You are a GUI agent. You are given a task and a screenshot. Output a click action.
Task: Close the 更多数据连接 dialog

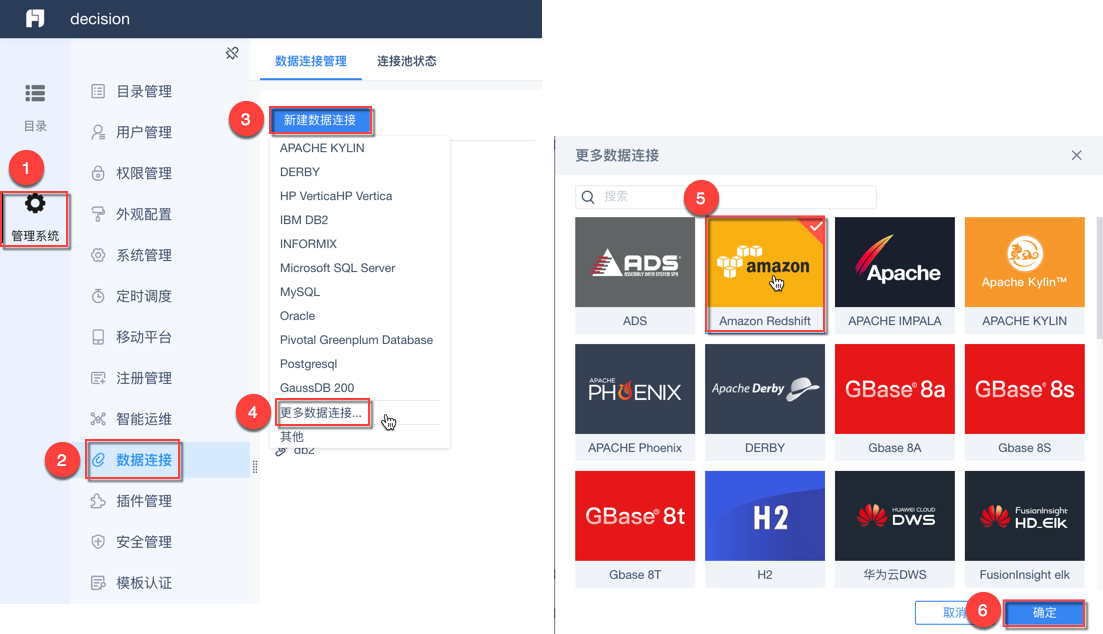coord(1076,155)
